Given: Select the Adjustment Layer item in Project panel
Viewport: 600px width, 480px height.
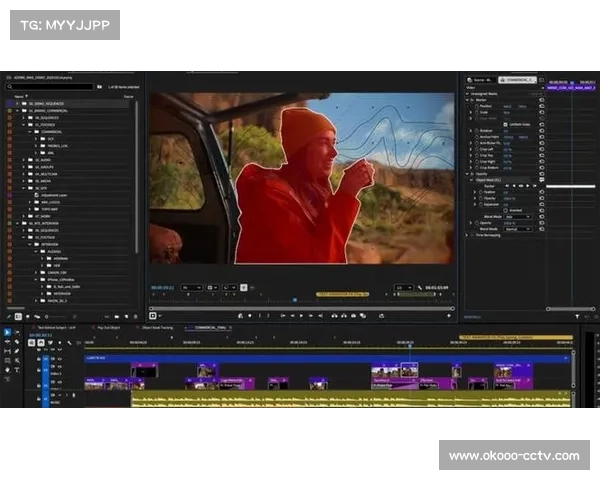Looking at the screenshot, I should pyautogui.click(x=54, y=195).
